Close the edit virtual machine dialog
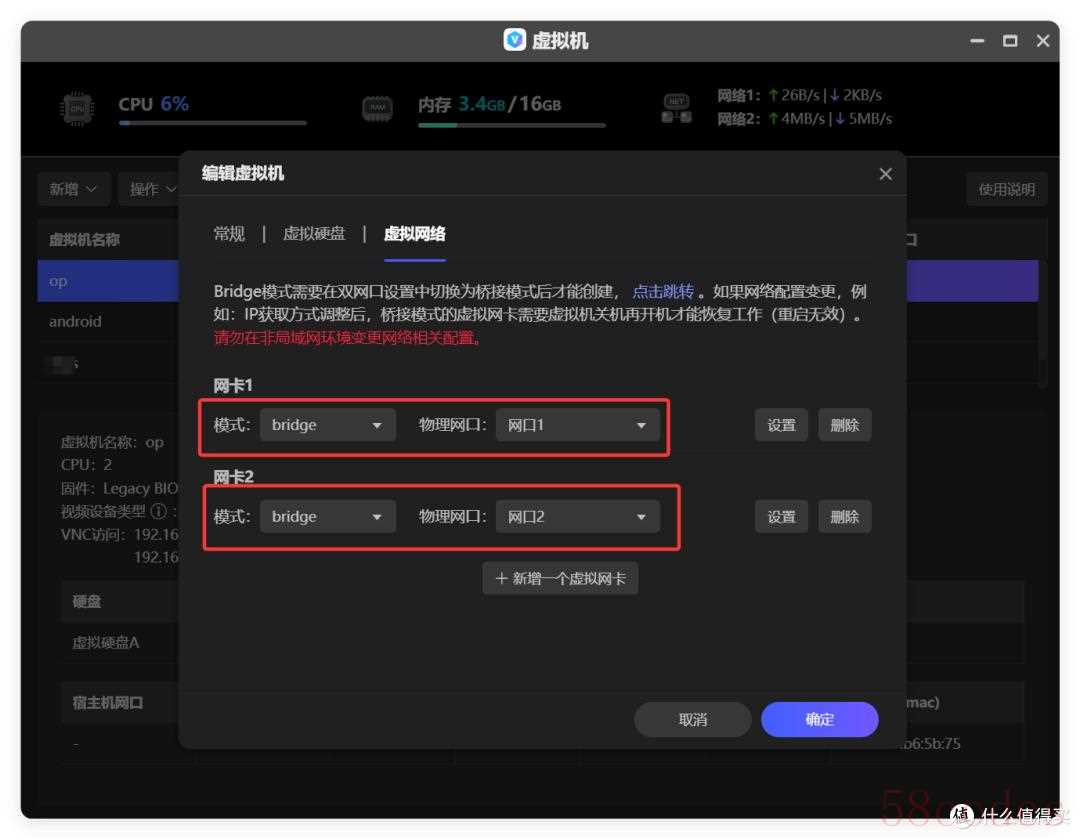This screenshot has width=1080, height=839. click(x=885, y=174)
